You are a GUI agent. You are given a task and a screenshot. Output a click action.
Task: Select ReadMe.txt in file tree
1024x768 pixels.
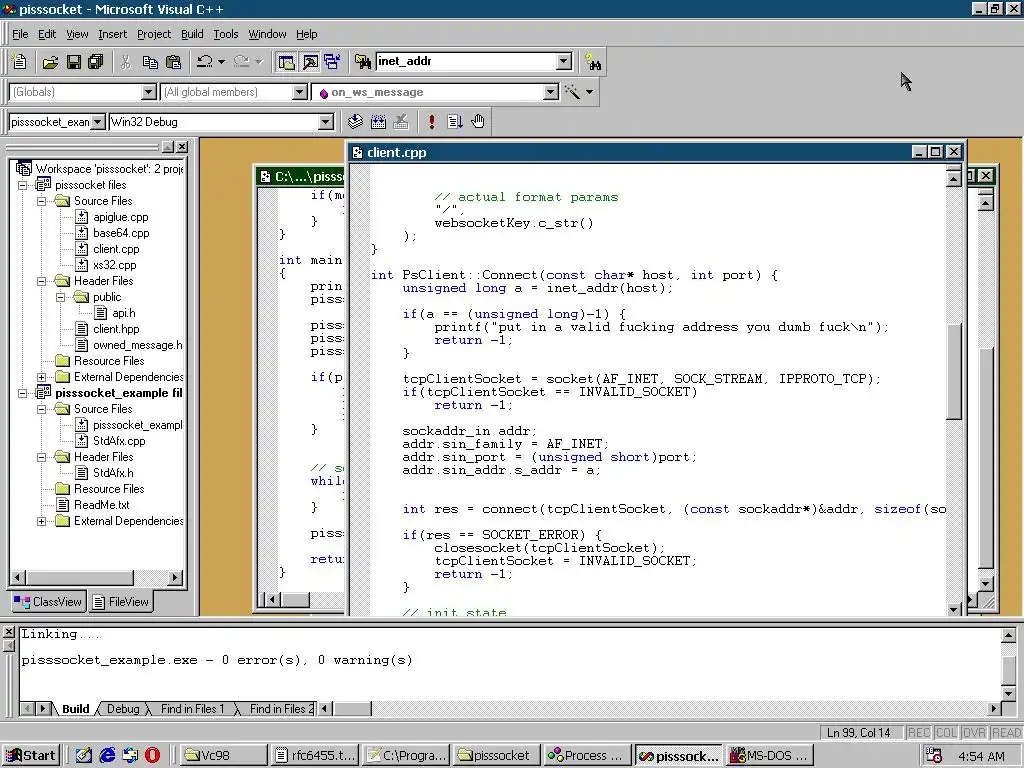[x=102, y=505]
